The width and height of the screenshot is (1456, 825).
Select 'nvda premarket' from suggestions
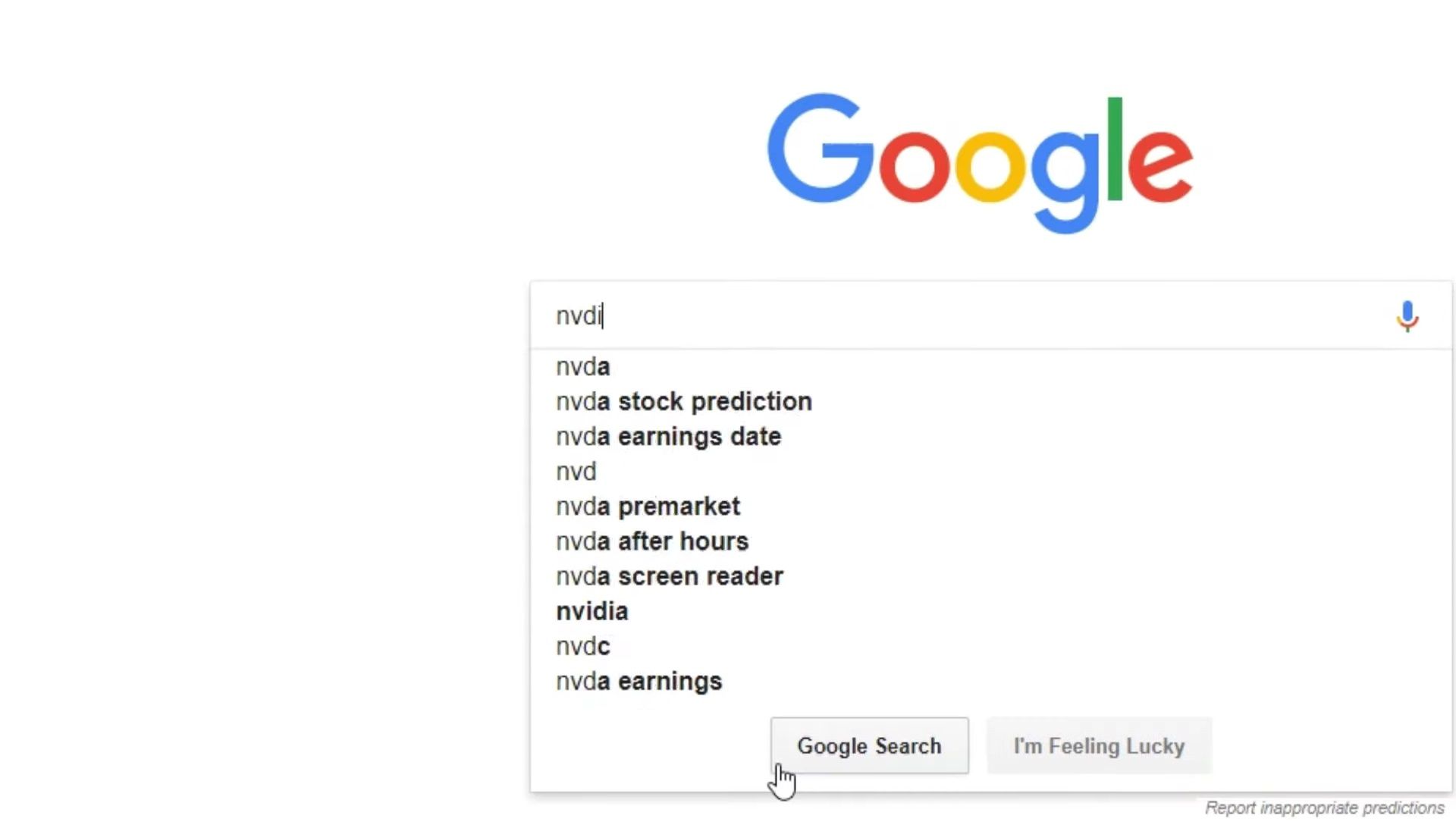[990, 507]
